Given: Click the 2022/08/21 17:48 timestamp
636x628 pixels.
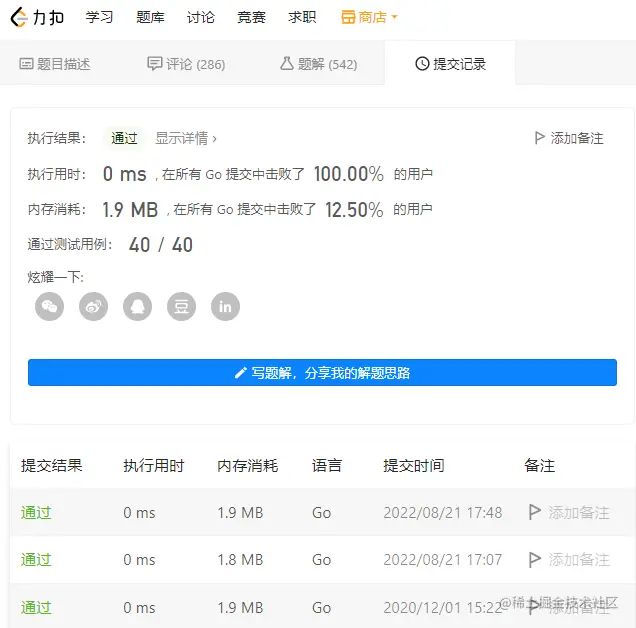Looking at the screenshot, I should [x=443, y=513].
